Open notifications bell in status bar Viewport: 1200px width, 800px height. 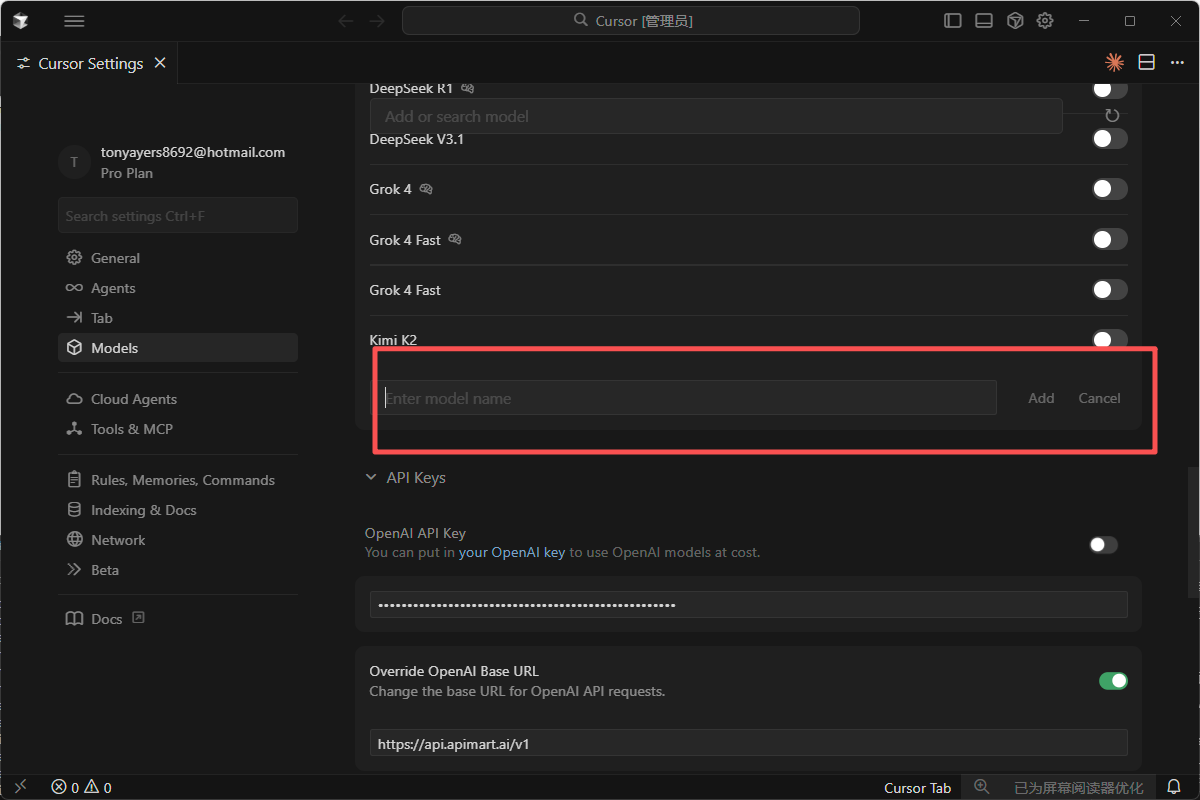[x=1175, y=787]
